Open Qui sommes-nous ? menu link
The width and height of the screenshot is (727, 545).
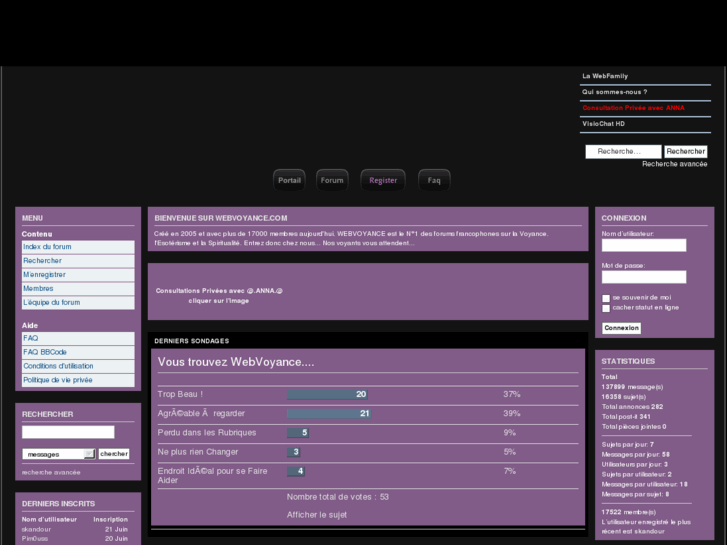(x=615, y=92)
